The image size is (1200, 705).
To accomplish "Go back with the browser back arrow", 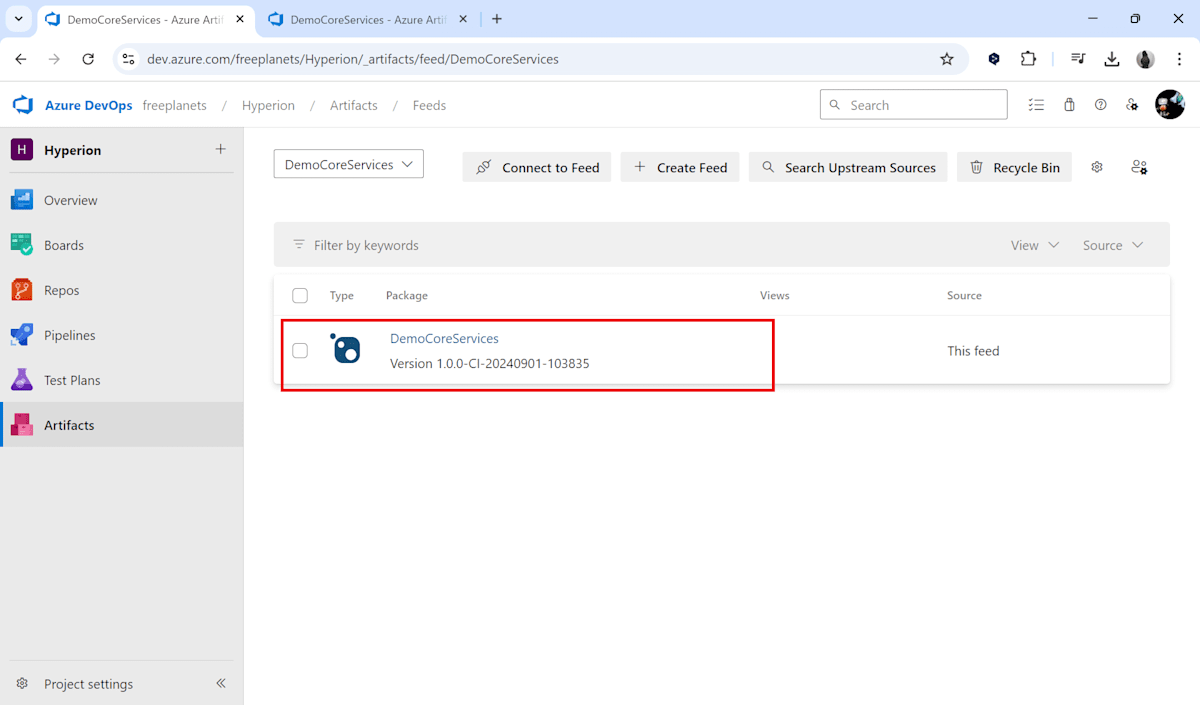I will [x=21, y=59].
